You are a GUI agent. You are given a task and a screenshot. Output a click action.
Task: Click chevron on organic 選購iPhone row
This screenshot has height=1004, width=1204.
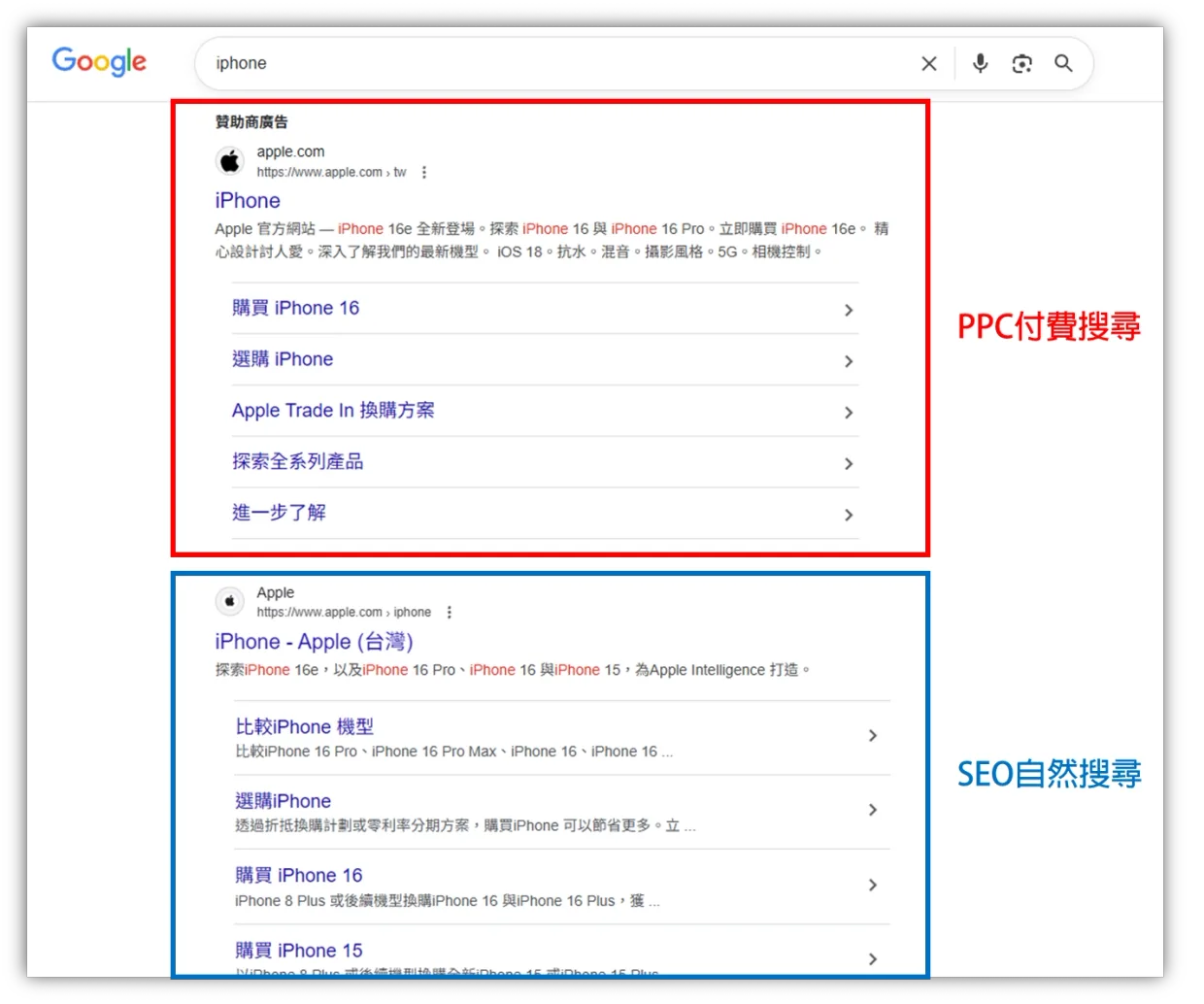click(x=873, y=810)
